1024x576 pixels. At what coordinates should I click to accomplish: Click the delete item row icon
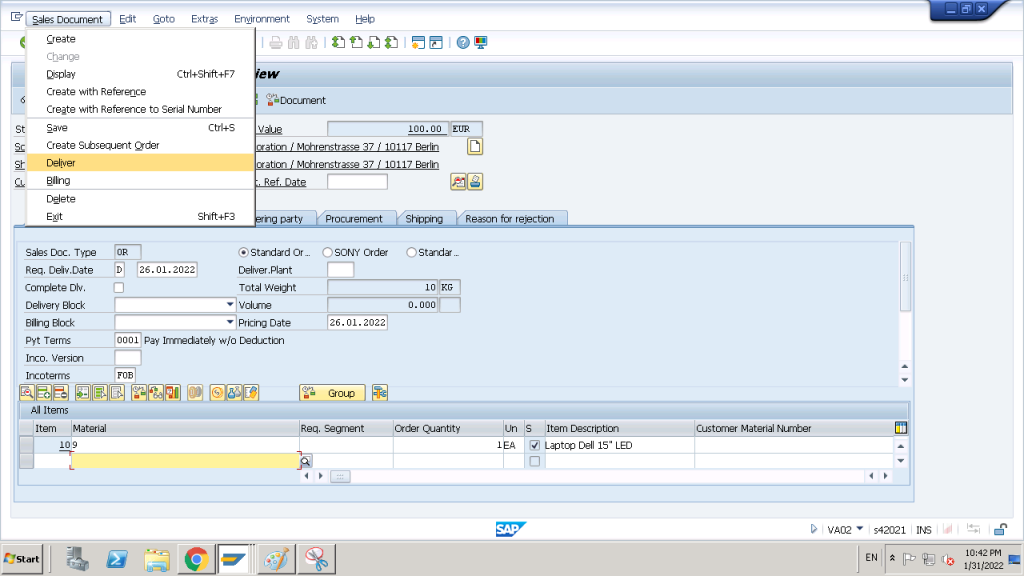[61, 392]
